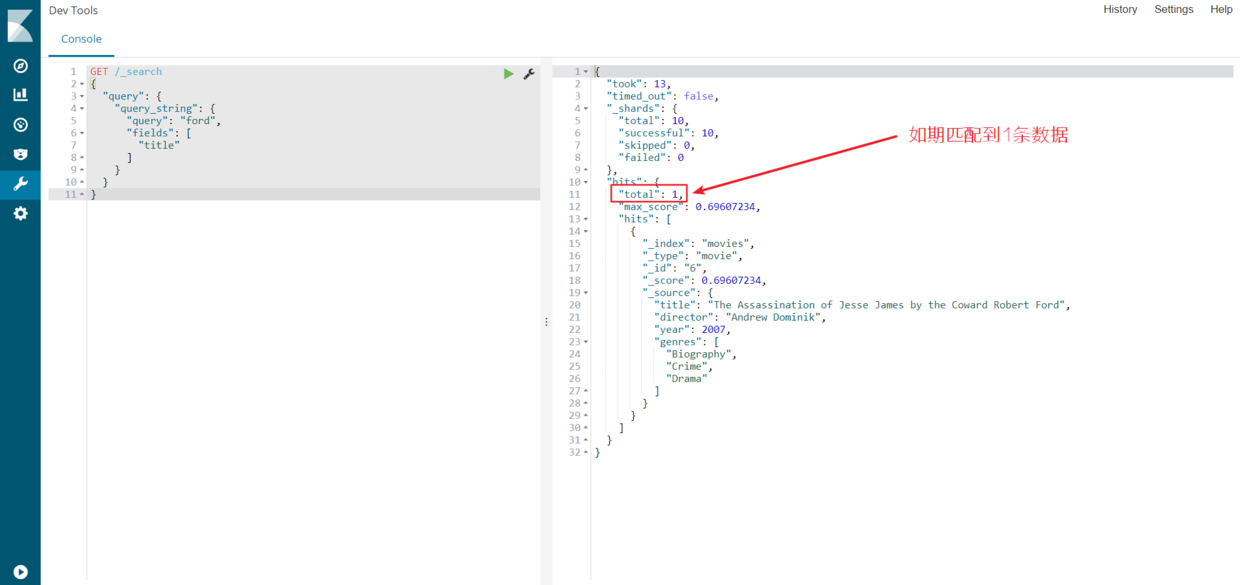Run the request with the green play icon
The height and width of the screenshot is (585, 1240).
[x=509, y=73]
